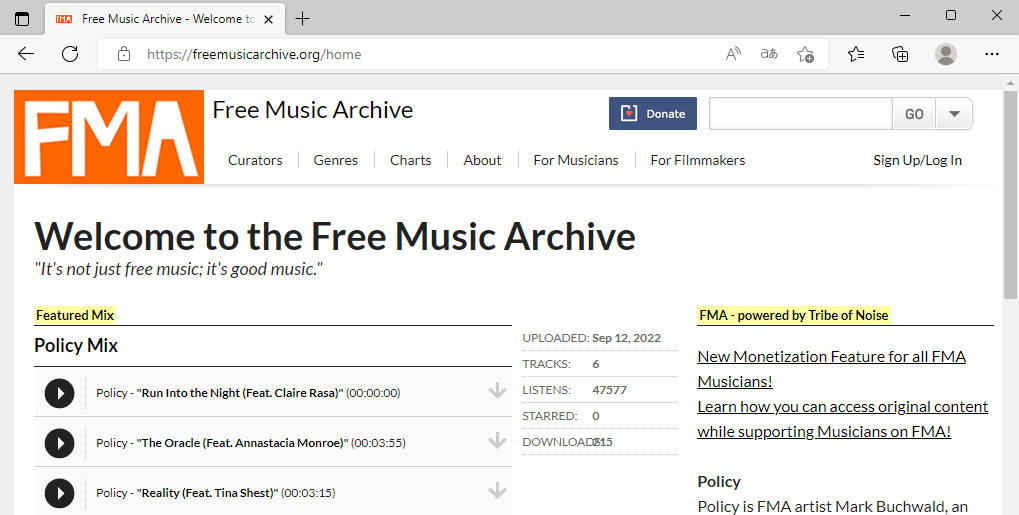
Task: Open the For Musicians menu
Action: pyautogui.click(x=576, y=160)
